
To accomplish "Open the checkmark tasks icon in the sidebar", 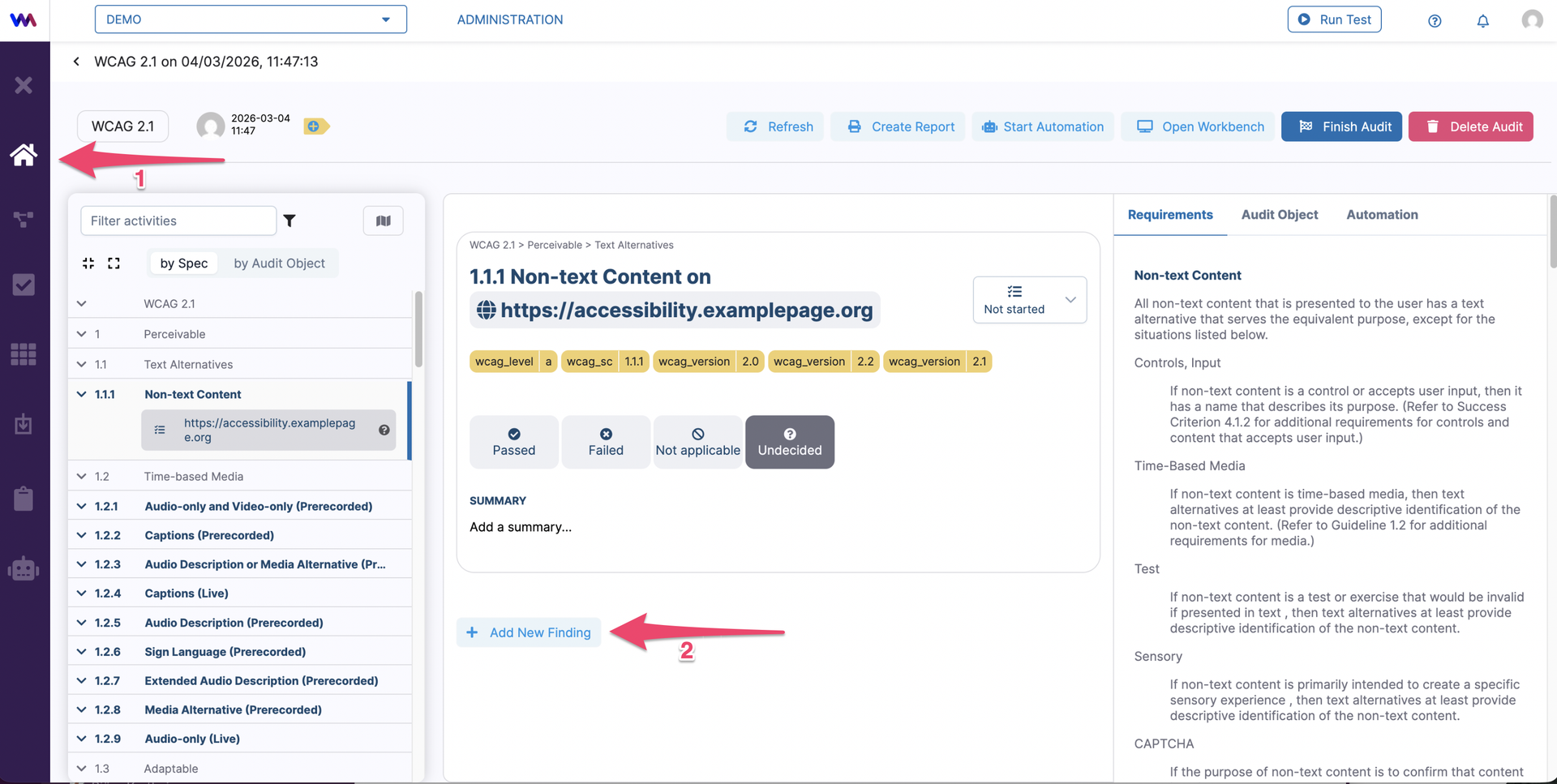I will (x=24, y=285).
